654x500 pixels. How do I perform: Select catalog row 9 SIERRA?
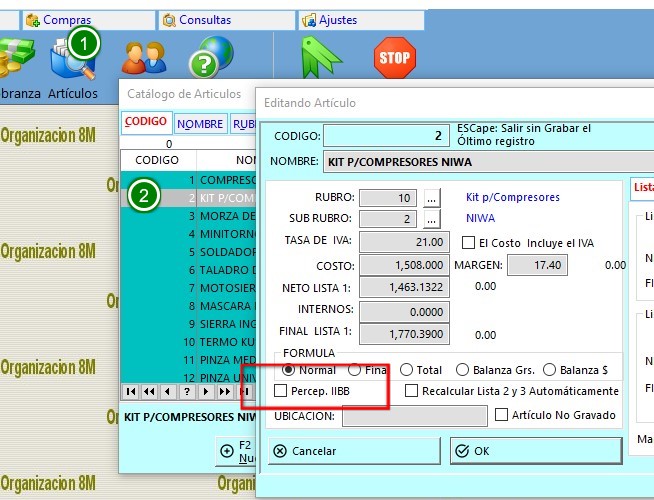tap(189, 324)
